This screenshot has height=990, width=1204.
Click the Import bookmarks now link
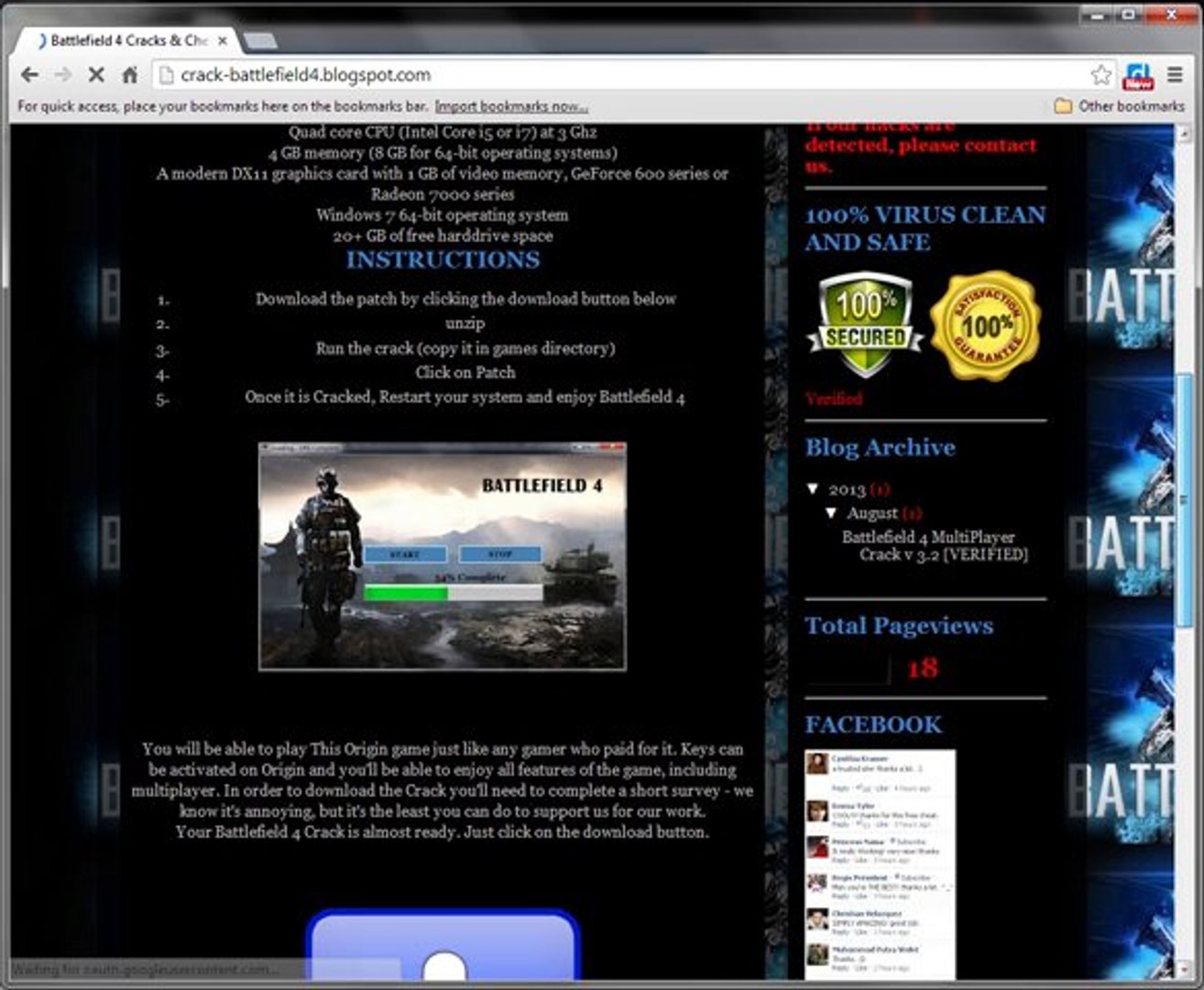click(x=511, y=106)
